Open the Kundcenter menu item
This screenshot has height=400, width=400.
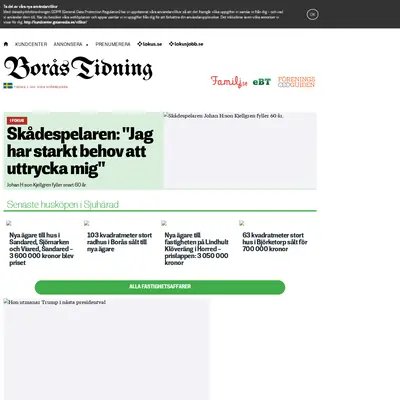(x=31, y=44)
